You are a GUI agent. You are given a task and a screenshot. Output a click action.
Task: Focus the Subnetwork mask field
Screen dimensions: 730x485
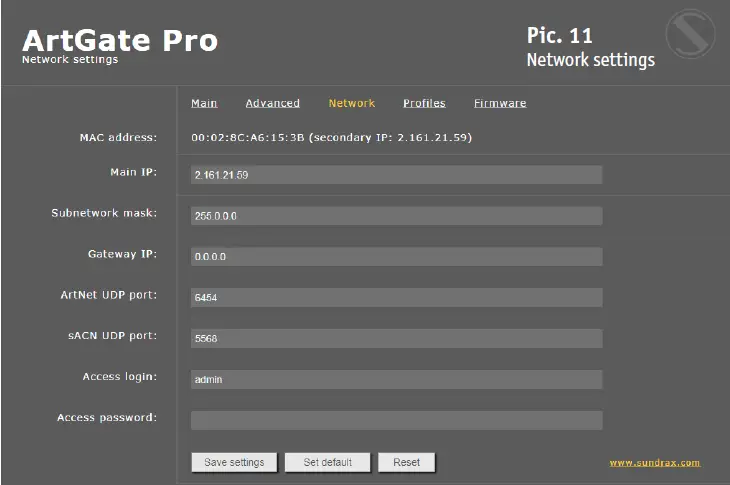click(x=397, y=216)
